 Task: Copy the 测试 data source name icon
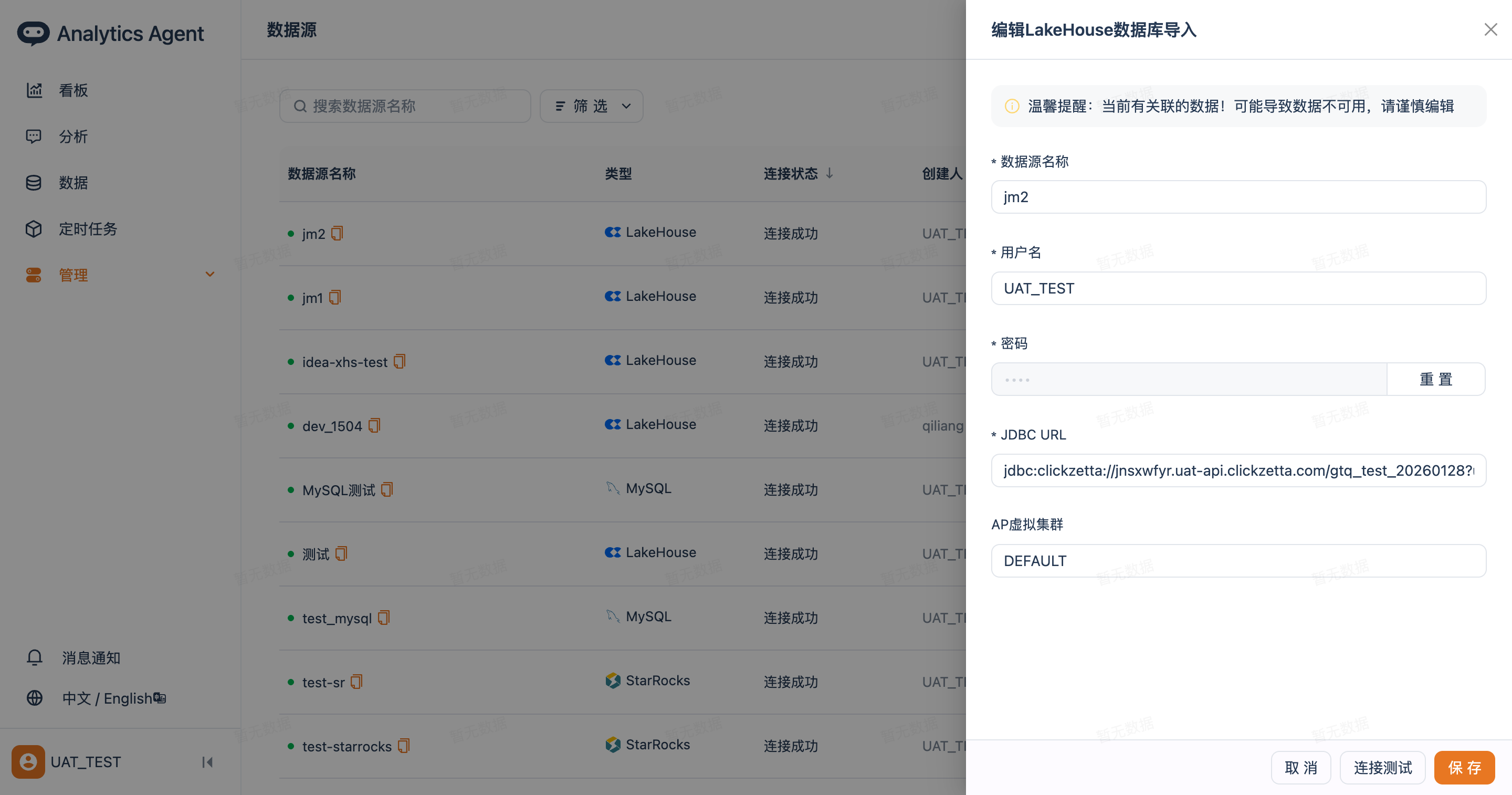point(342,553)
